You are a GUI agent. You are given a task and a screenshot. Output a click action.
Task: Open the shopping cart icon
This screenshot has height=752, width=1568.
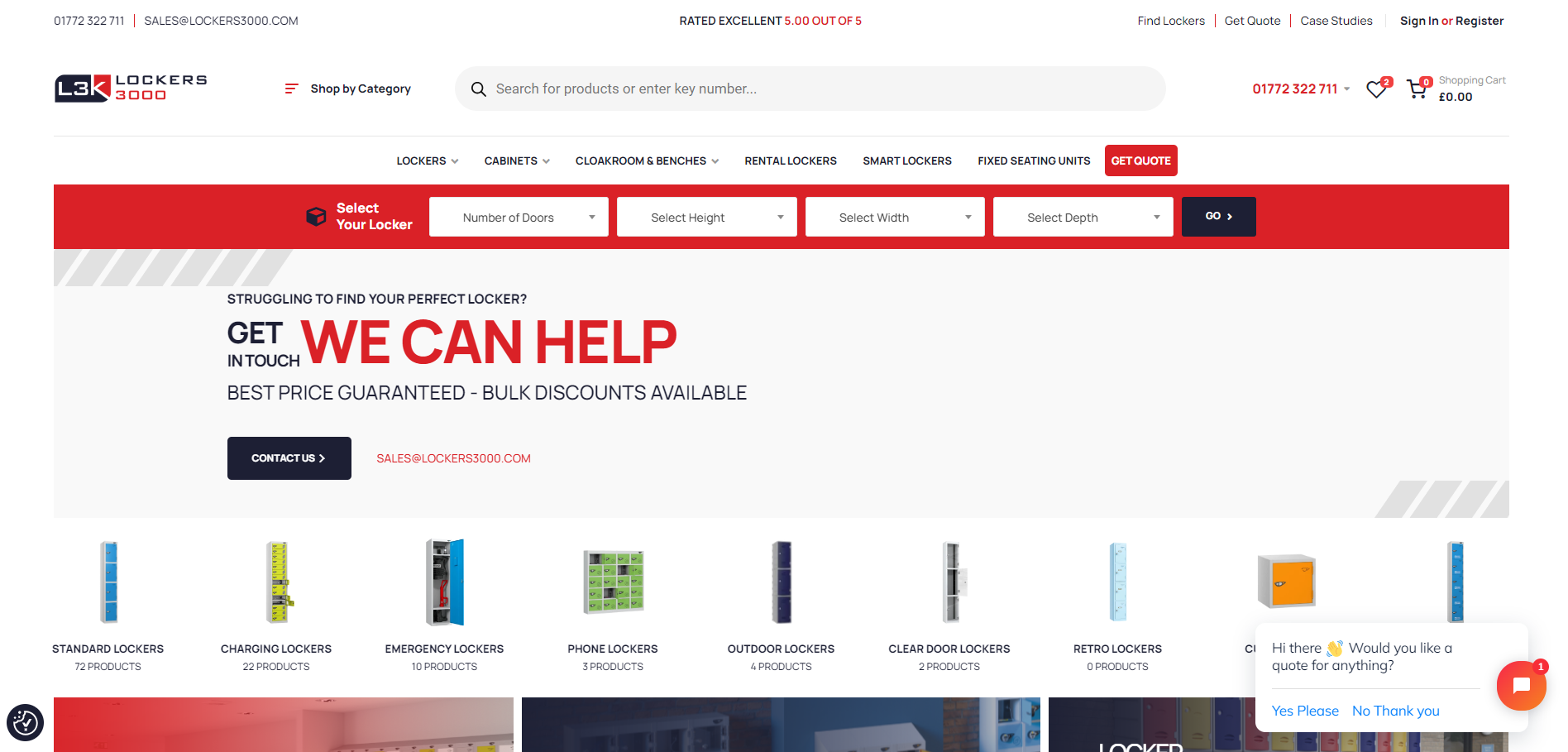click(x=1417, y=89)
